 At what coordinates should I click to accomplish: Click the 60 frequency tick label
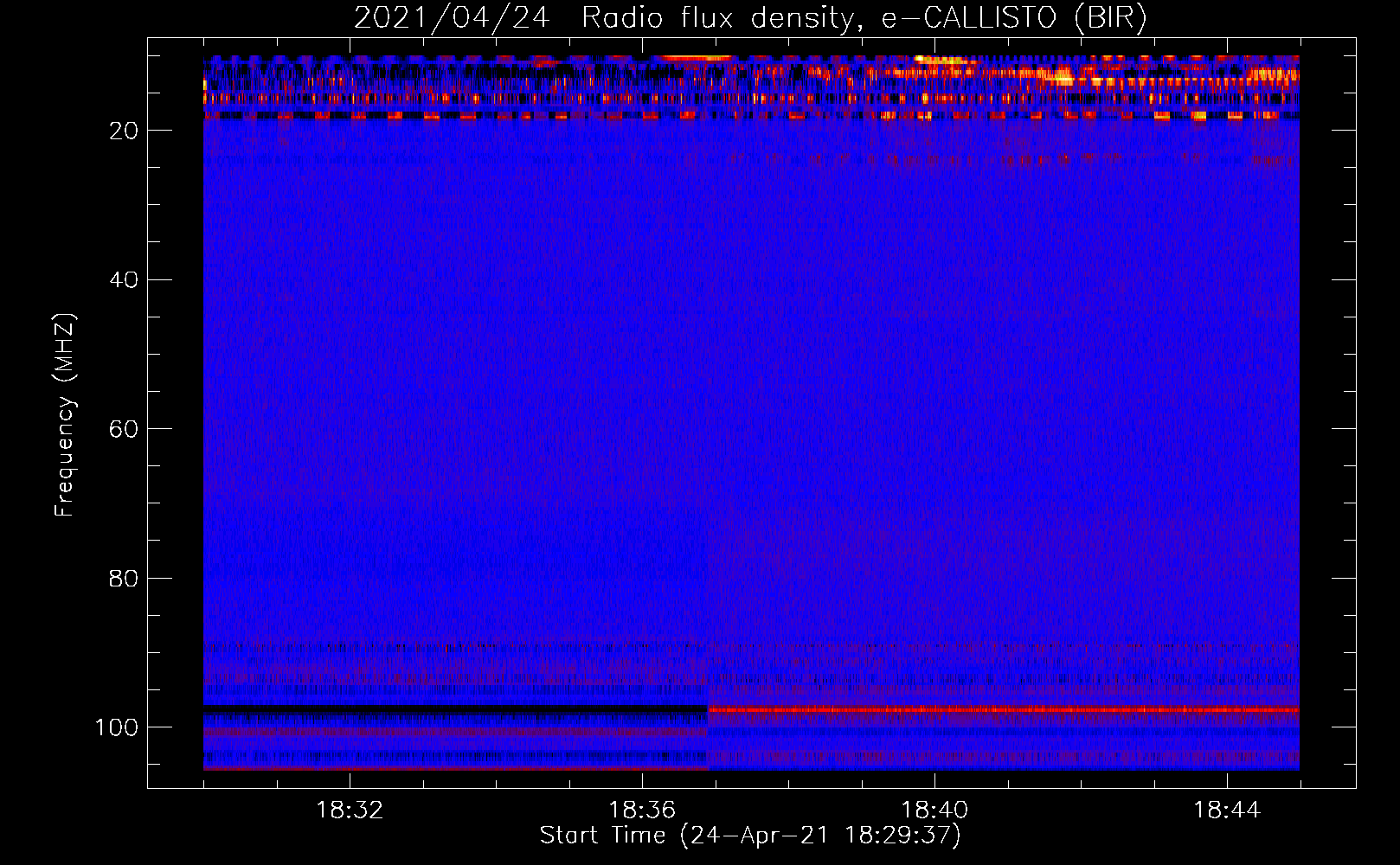point(124,429)
